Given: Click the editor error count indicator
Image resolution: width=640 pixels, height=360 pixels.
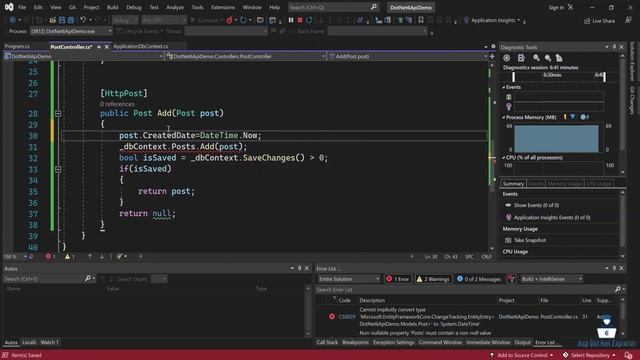Looking at the screenshot, I should pyautogui.click(x=51, y=257).
